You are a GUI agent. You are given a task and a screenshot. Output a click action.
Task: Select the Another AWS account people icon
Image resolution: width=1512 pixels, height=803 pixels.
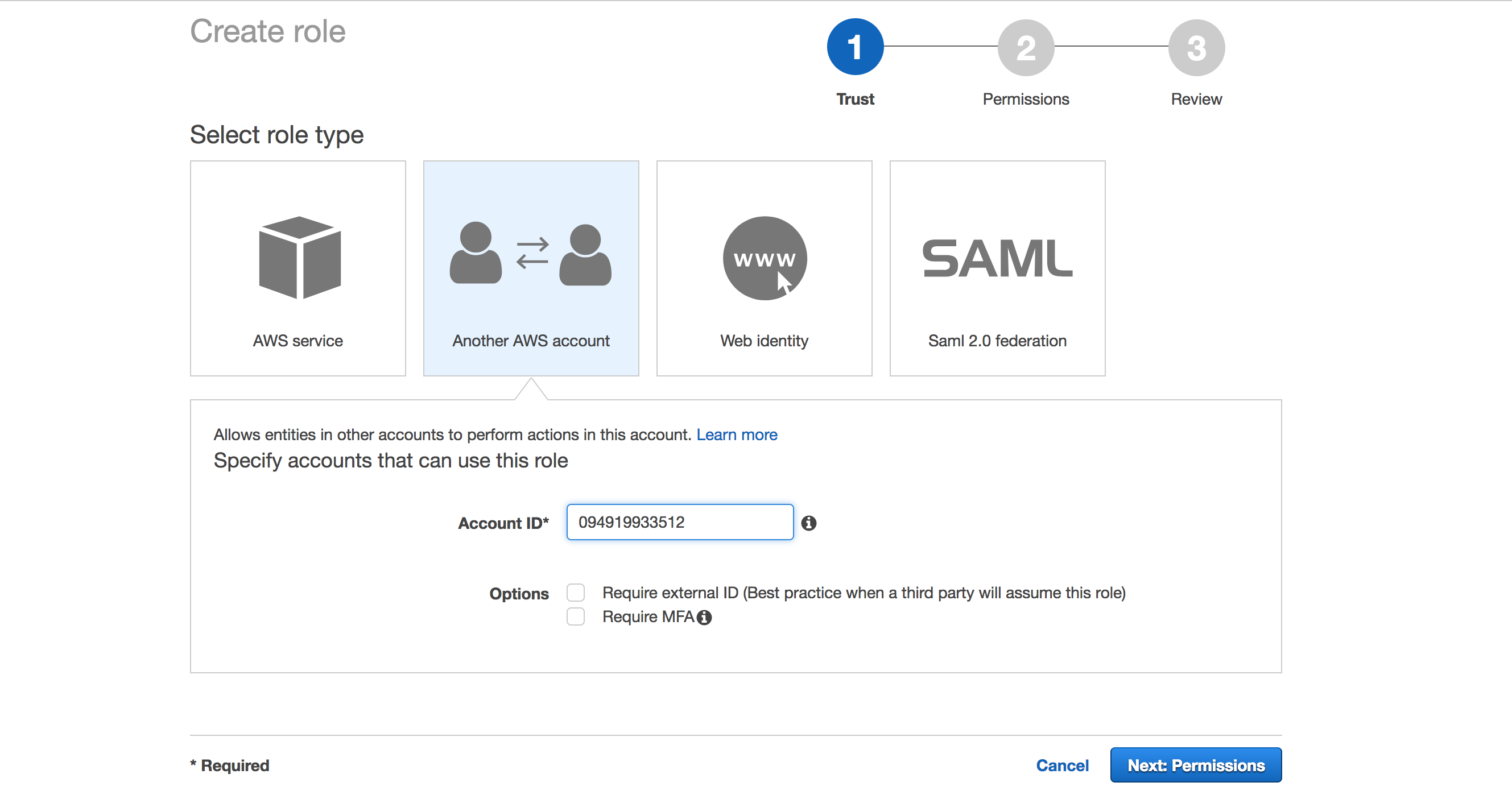[x=531, y=254]
